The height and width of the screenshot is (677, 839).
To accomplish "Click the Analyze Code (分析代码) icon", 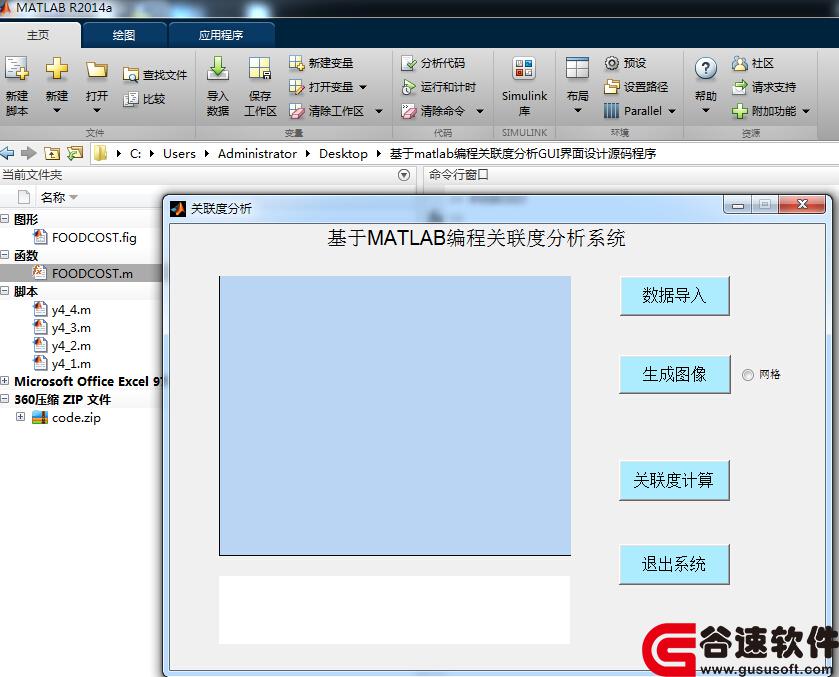I will pyautogui.click(x=409, y=63).
